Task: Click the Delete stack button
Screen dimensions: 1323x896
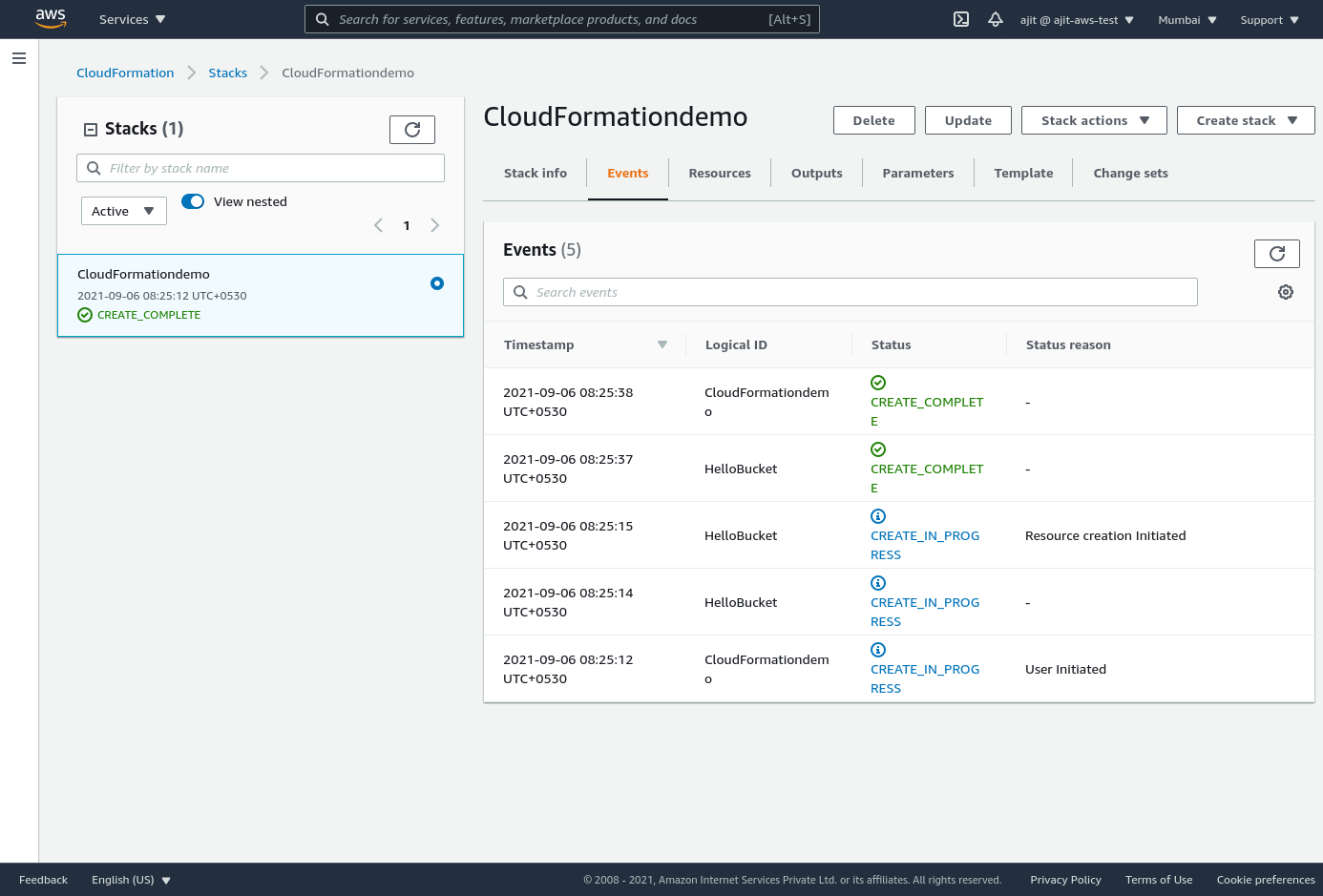Action: tap(873, 120)
